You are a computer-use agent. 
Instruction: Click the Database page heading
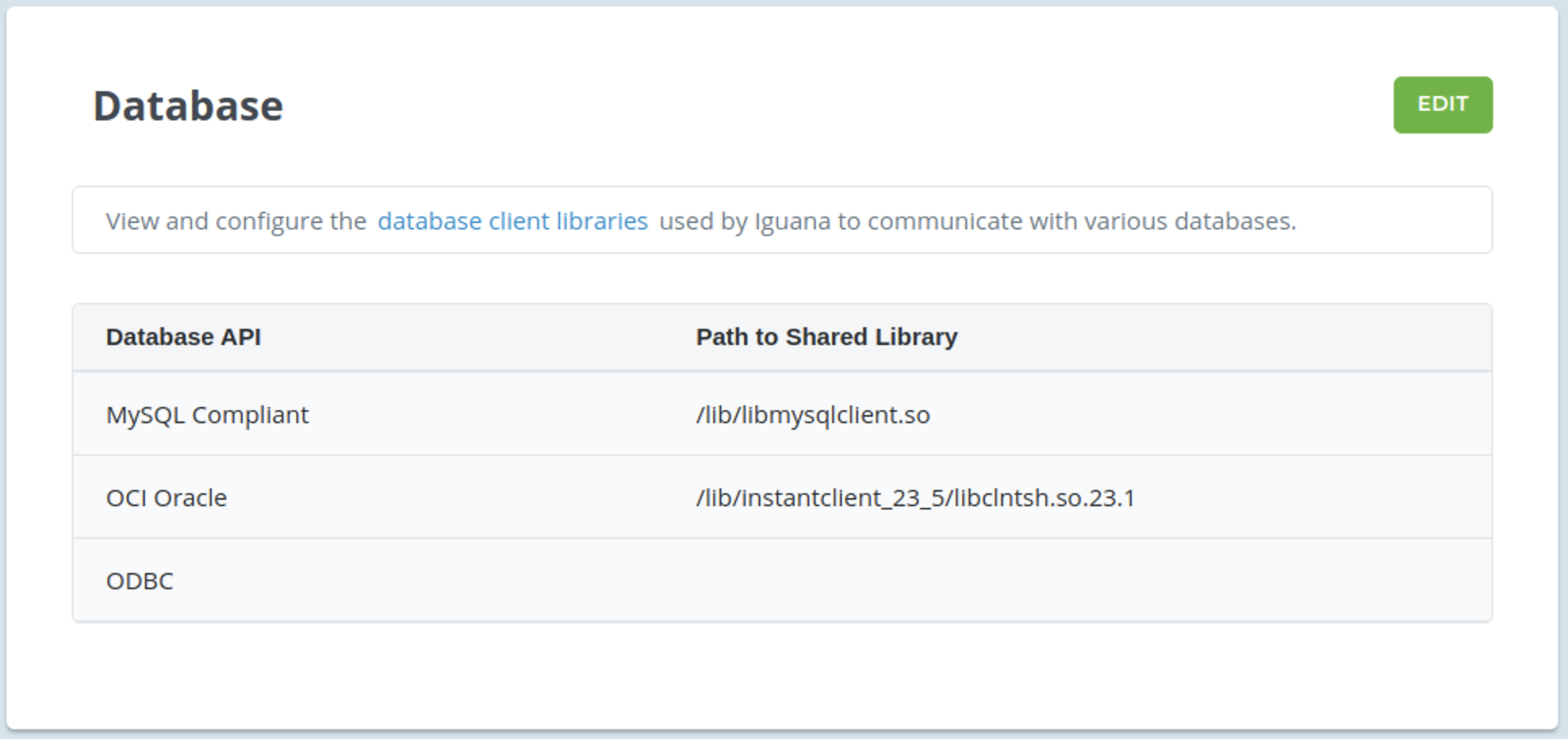188,106
